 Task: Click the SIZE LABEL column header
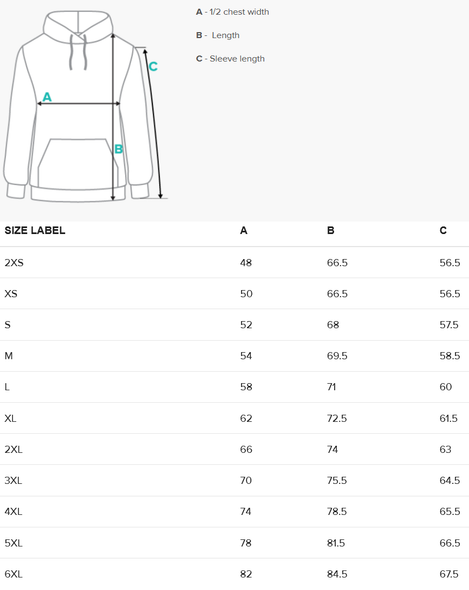pos(35,230)
